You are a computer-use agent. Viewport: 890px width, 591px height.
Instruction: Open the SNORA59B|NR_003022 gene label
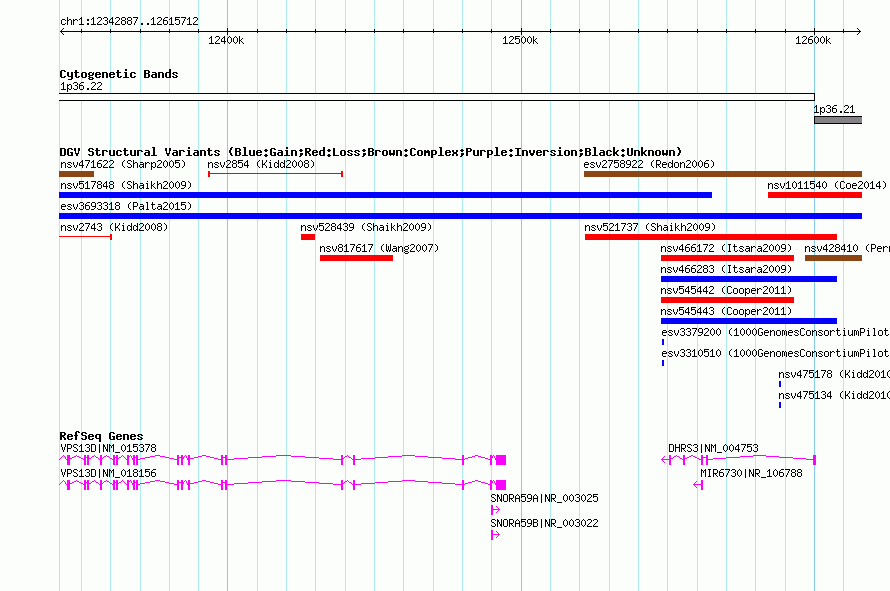pos(544,523)
